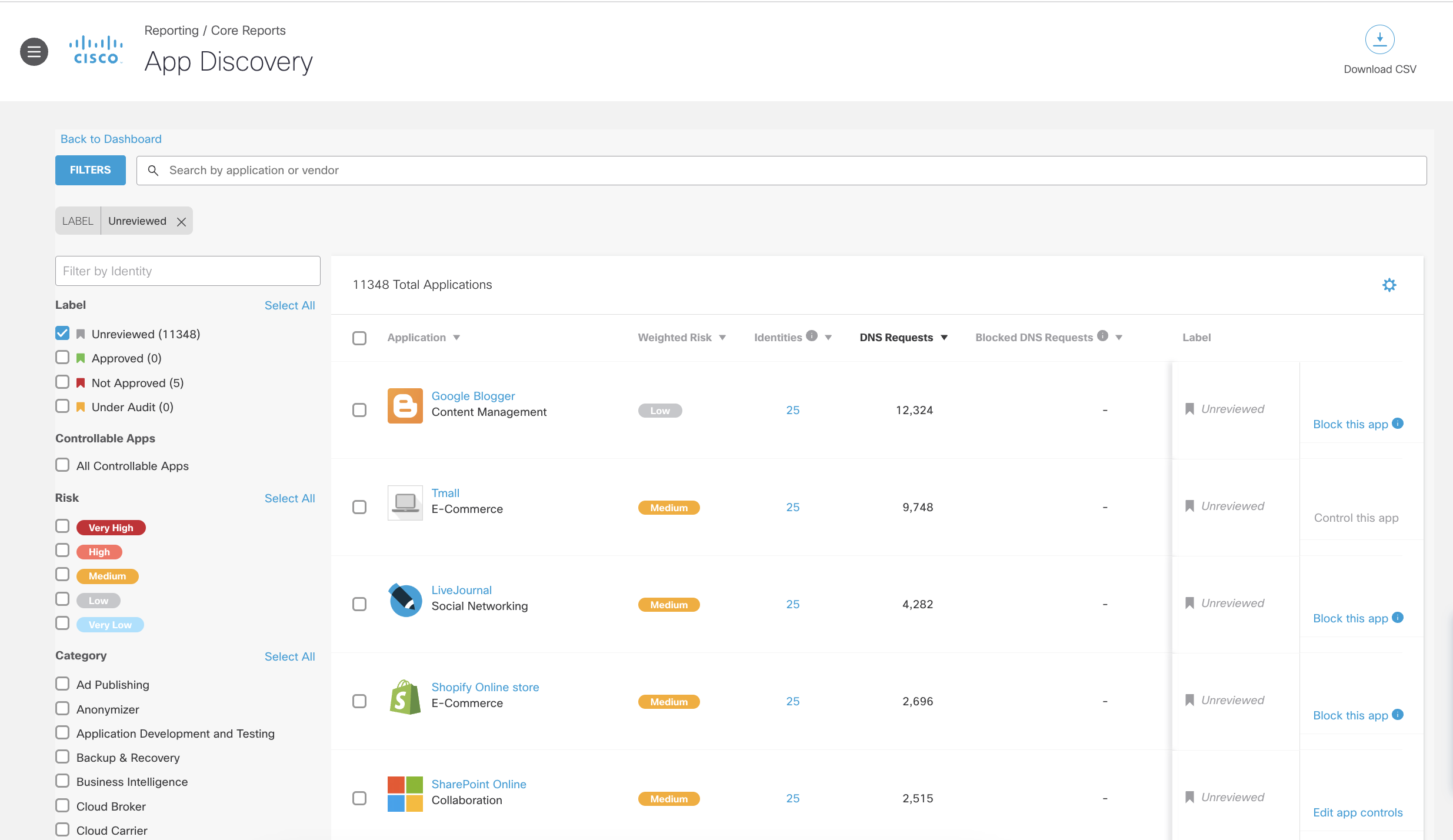Check the Cloud Broker category checkbox
The height and width of the screenshot is (840, 1453).
62,805
